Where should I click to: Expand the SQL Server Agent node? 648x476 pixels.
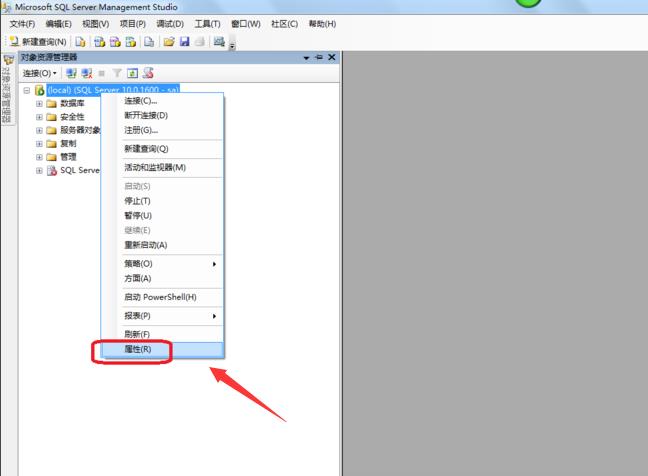39,170
